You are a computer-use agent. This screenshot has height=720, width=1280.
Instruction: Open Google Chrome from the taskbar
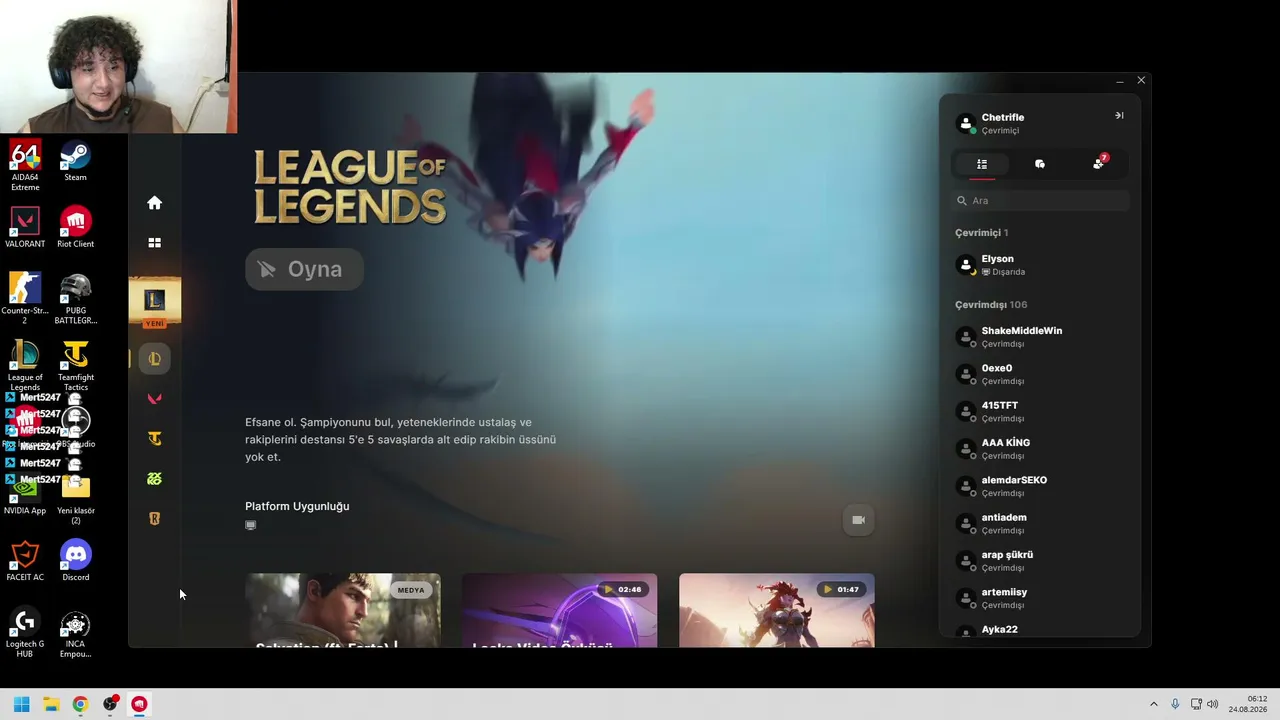click(x=80, y=704)
